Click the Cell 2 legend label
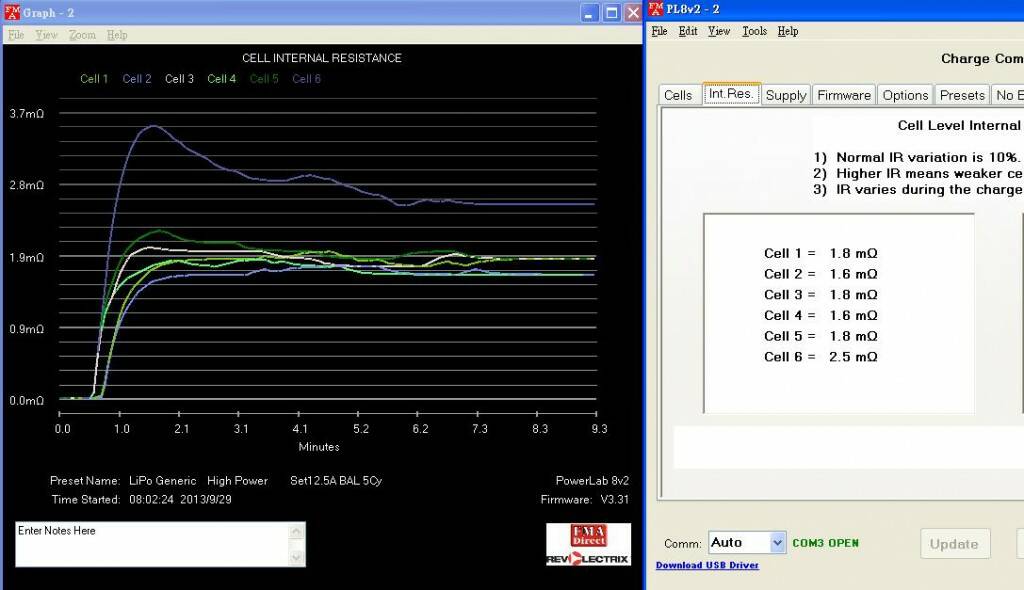The height and width of the screenshot is (590, 1024). point(136,78)
